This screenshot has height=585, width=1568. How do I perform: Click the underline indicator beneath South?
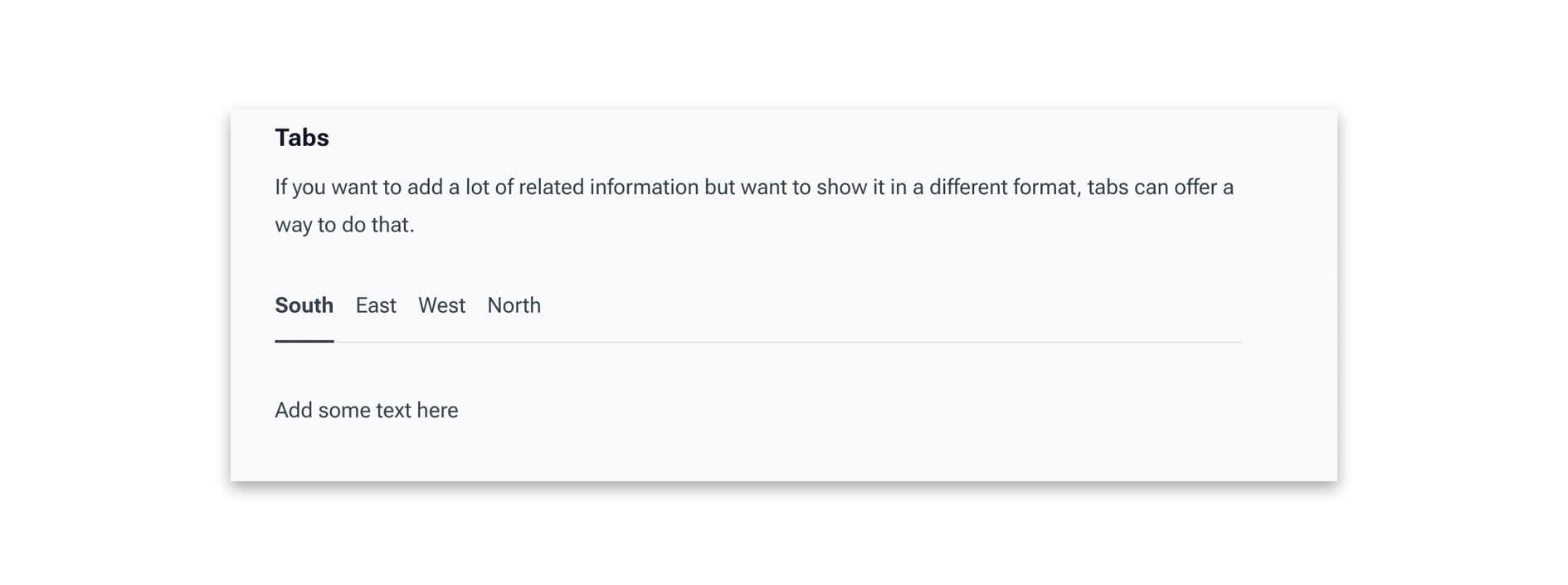pyautogui.click(x=304, y=340)
